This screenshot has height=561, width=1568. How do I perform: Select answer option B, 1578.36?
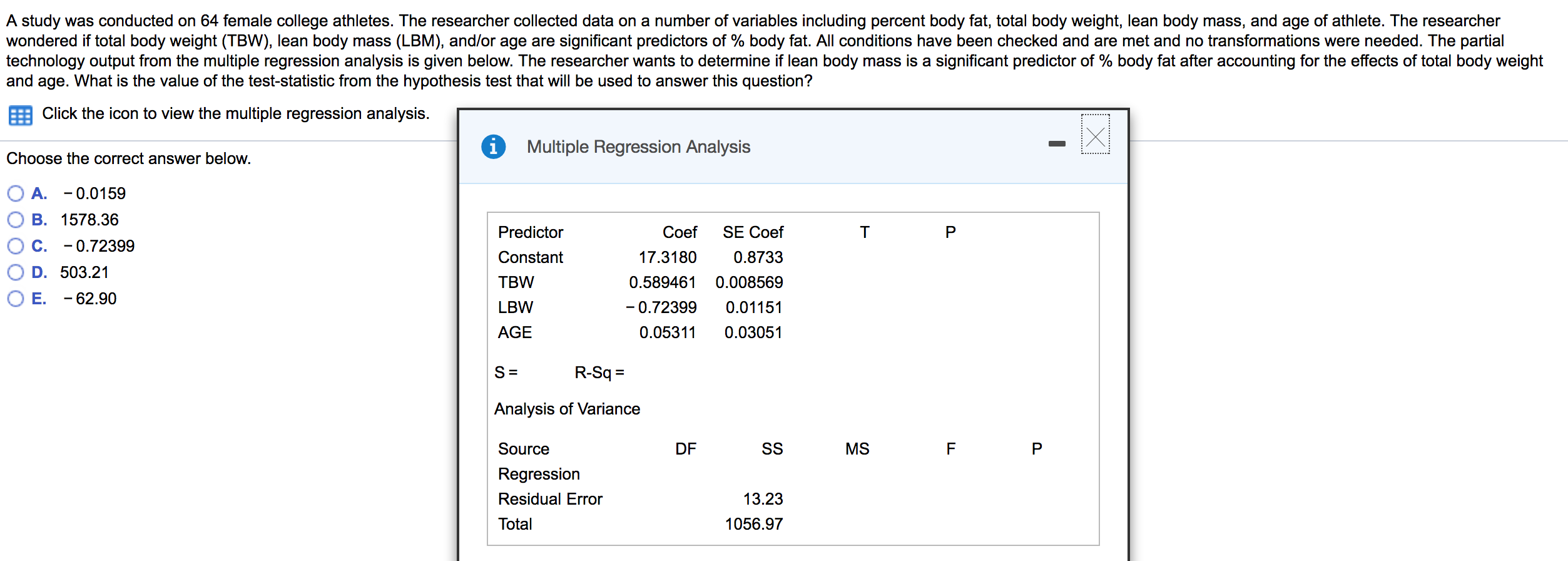[x=16, y=220]
